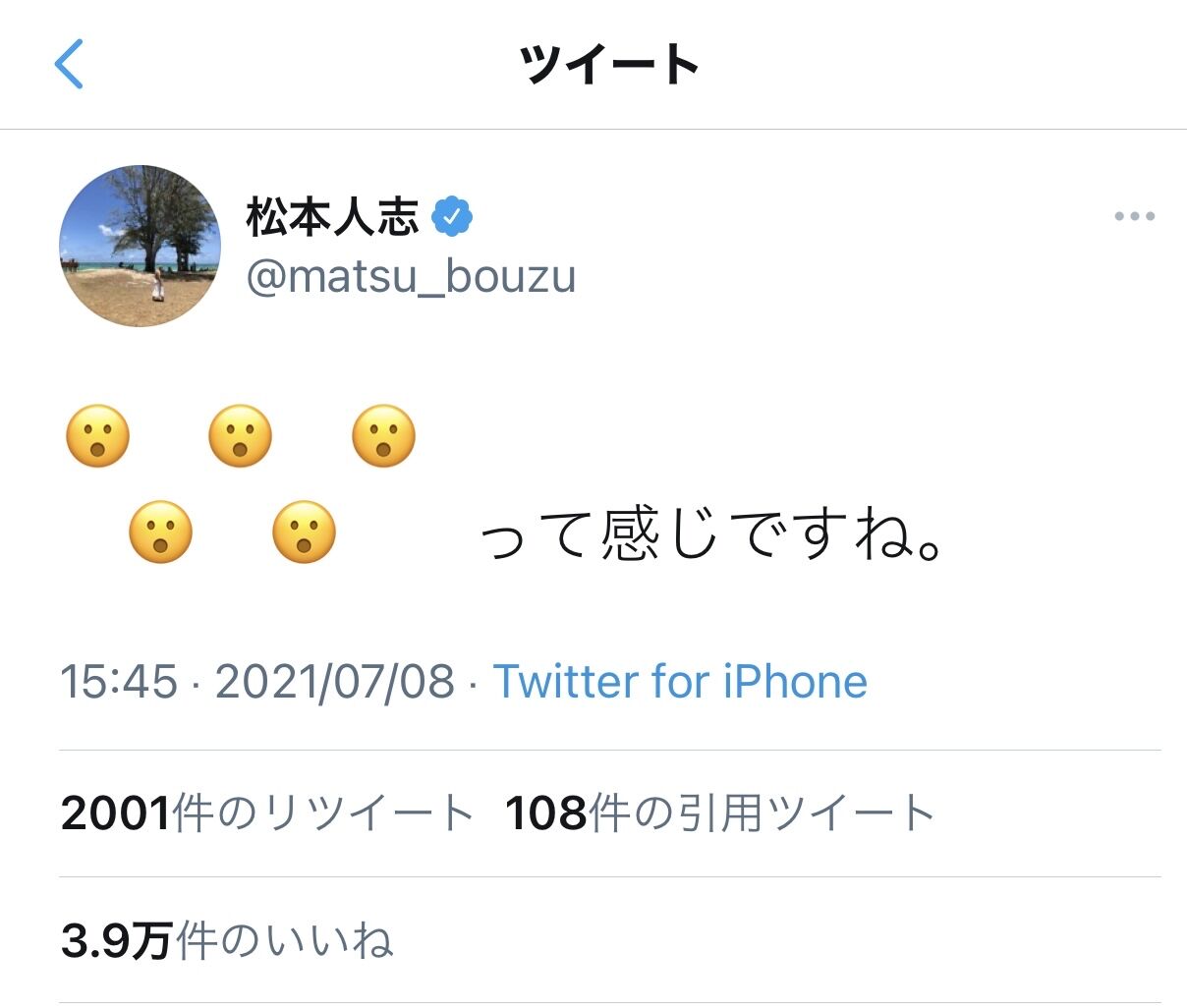Click the 15:45 post time
The height and width of the screenshot is (1008, 1187).
pyautogui.click(x=119, y=681)
